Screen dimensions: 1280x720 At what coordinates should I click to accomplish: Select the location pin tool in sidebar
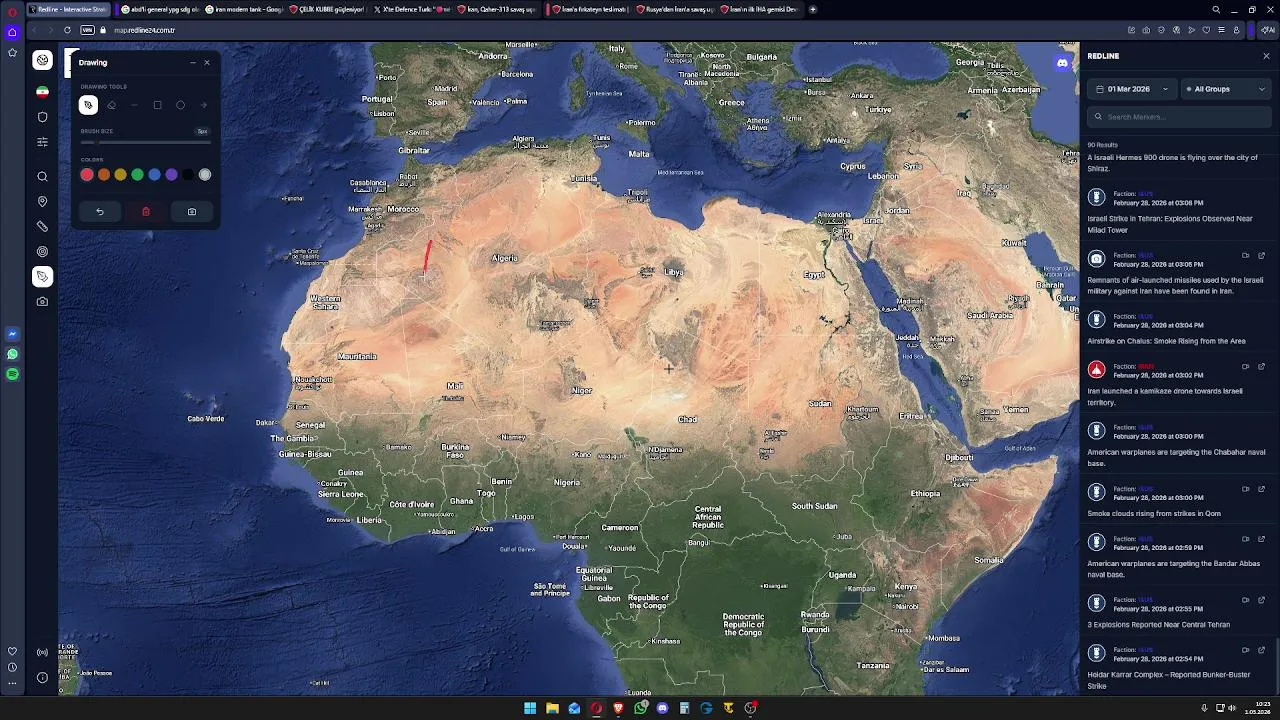[x=42, y=202]
